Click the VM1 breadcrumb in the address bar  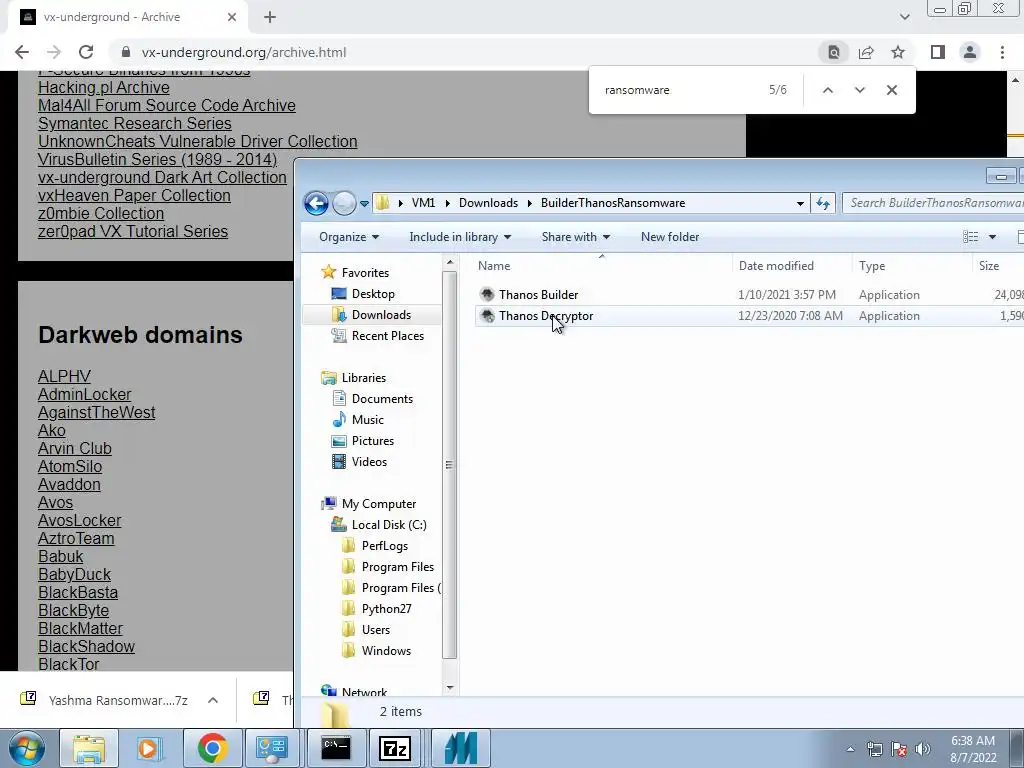click(423, 203)
